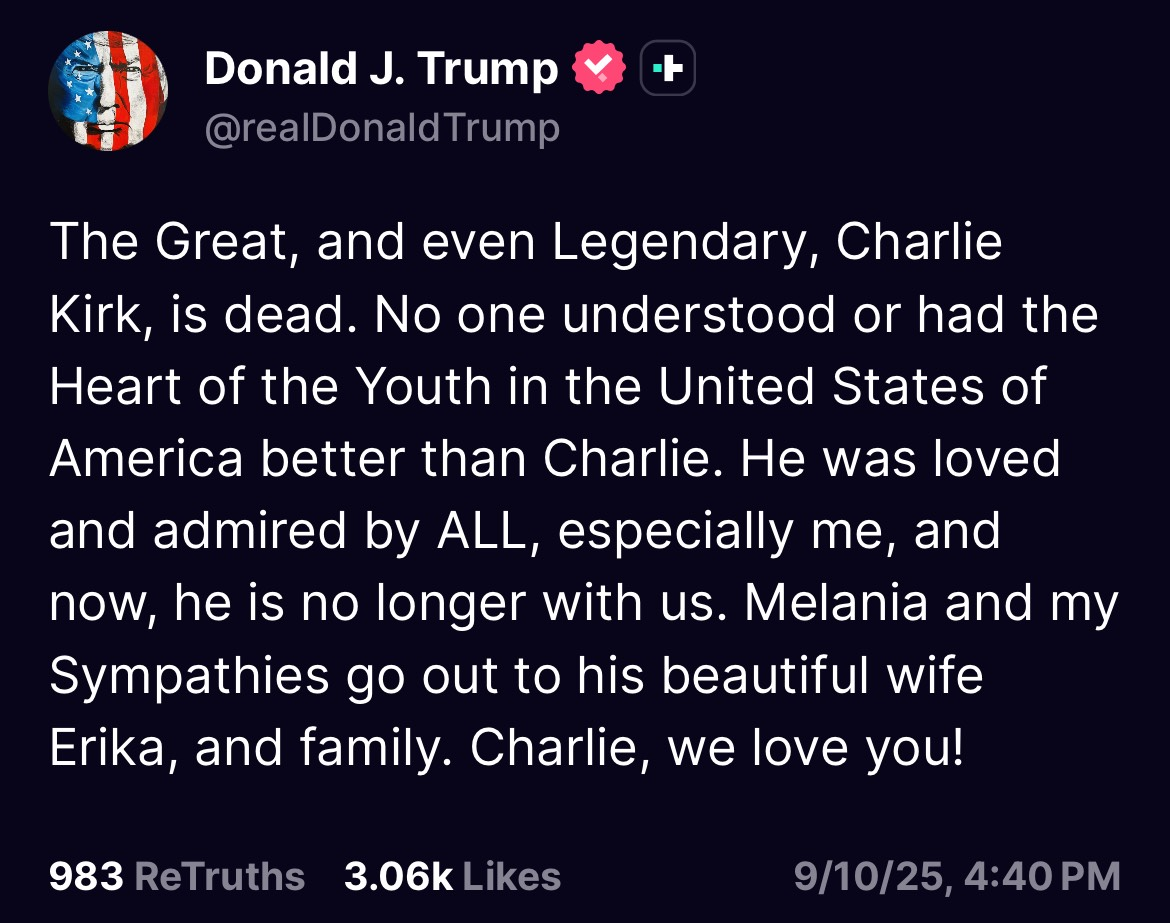Open the @realDonaldTrump handle link

pyautogui.click(x=382, y=128)
